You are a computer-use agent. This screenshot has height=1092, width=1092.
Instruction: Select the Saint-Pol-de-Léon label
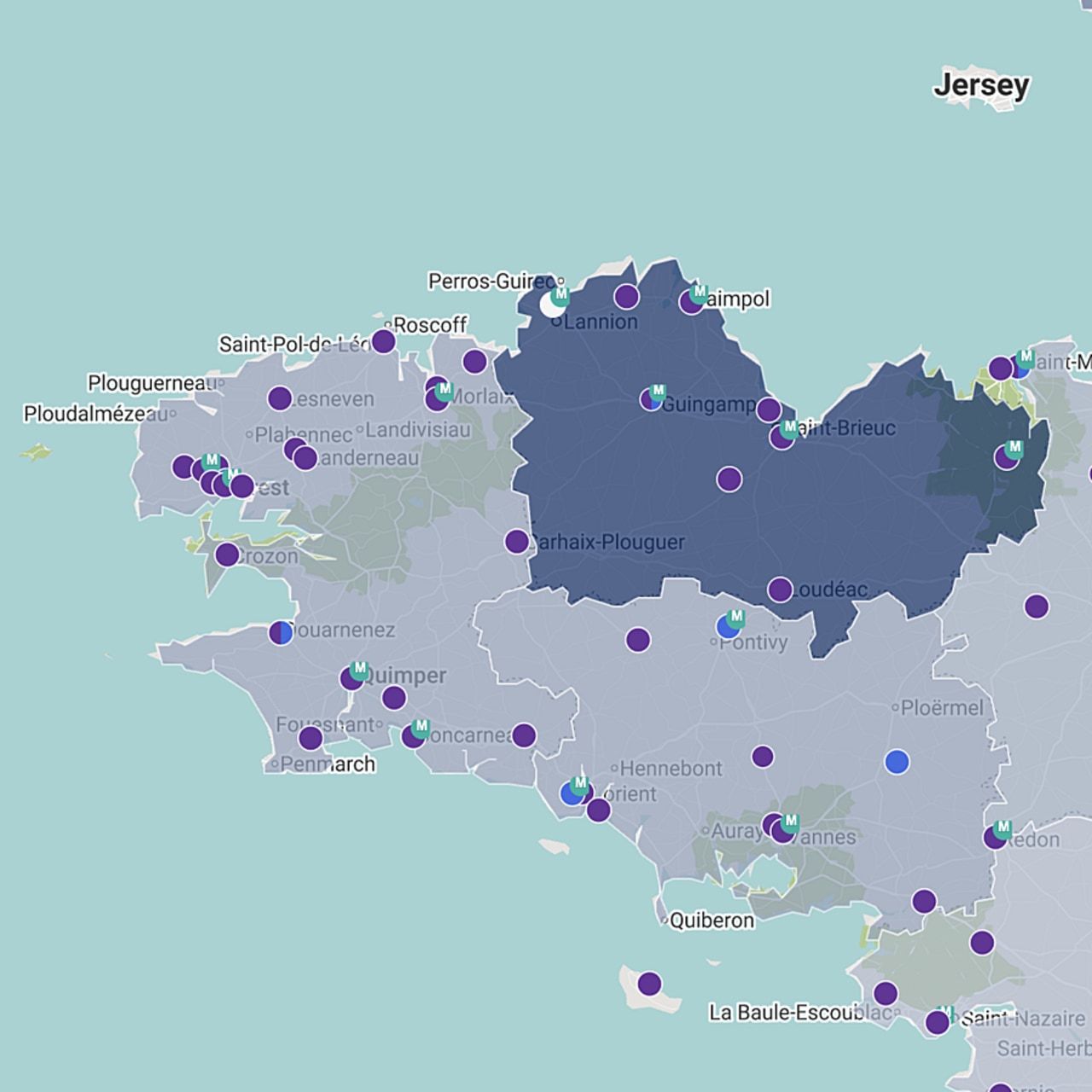[295, 345]
